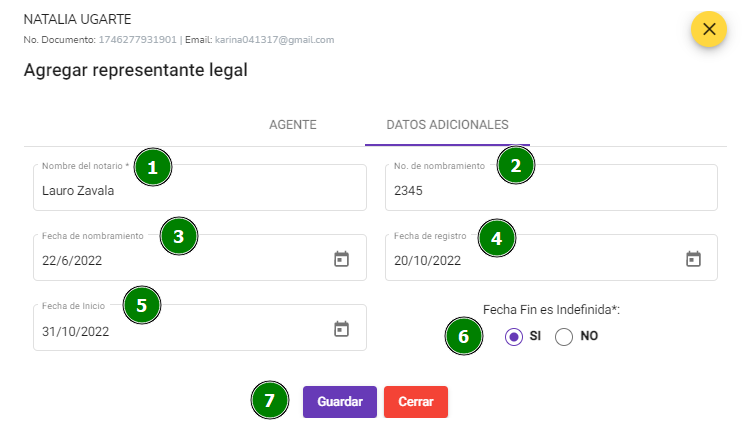
Task: Select SI for Fecha Fin es Indefinida
Action: pos(514,337)
